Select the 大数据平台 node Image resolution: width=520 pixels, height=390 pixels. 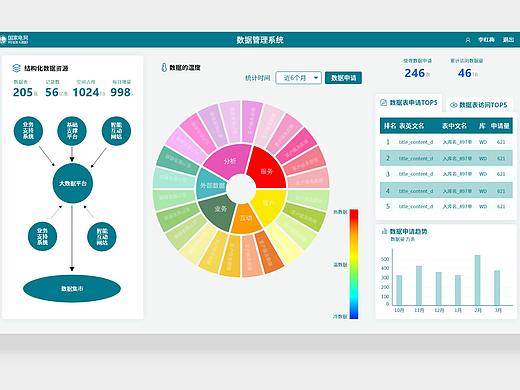(73, 183)
